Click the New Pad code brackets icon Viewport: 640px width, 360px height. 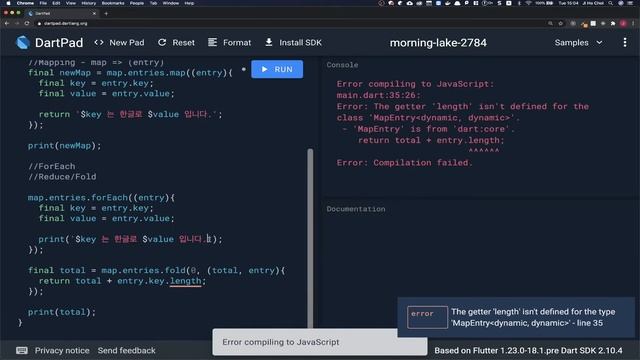tap(99, 42)
